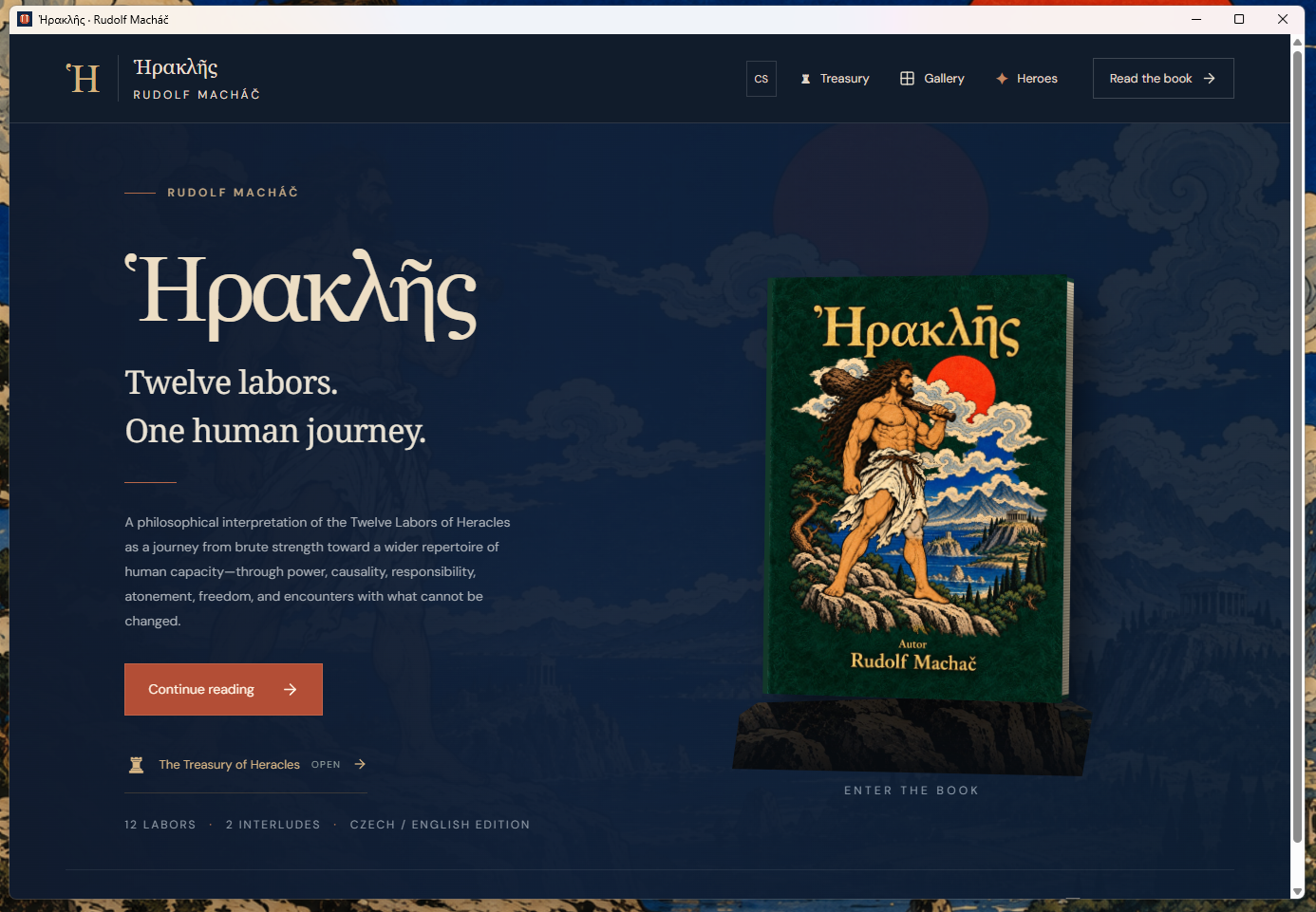Open the Ἡρακλῆς site title in header
Image resolution: width=1316 pixels, height=912 pixels.
pos(176,67)
